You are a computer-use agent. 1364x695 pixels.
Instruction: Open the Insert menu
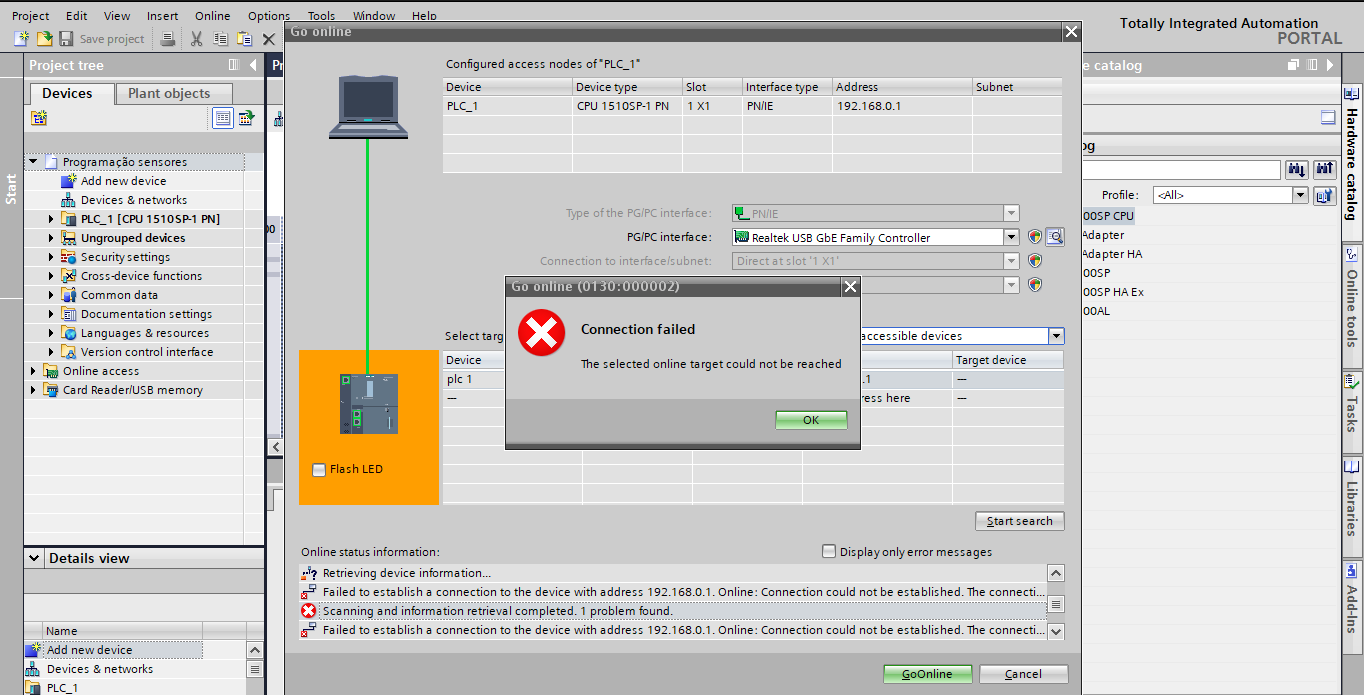pos(163,16)
